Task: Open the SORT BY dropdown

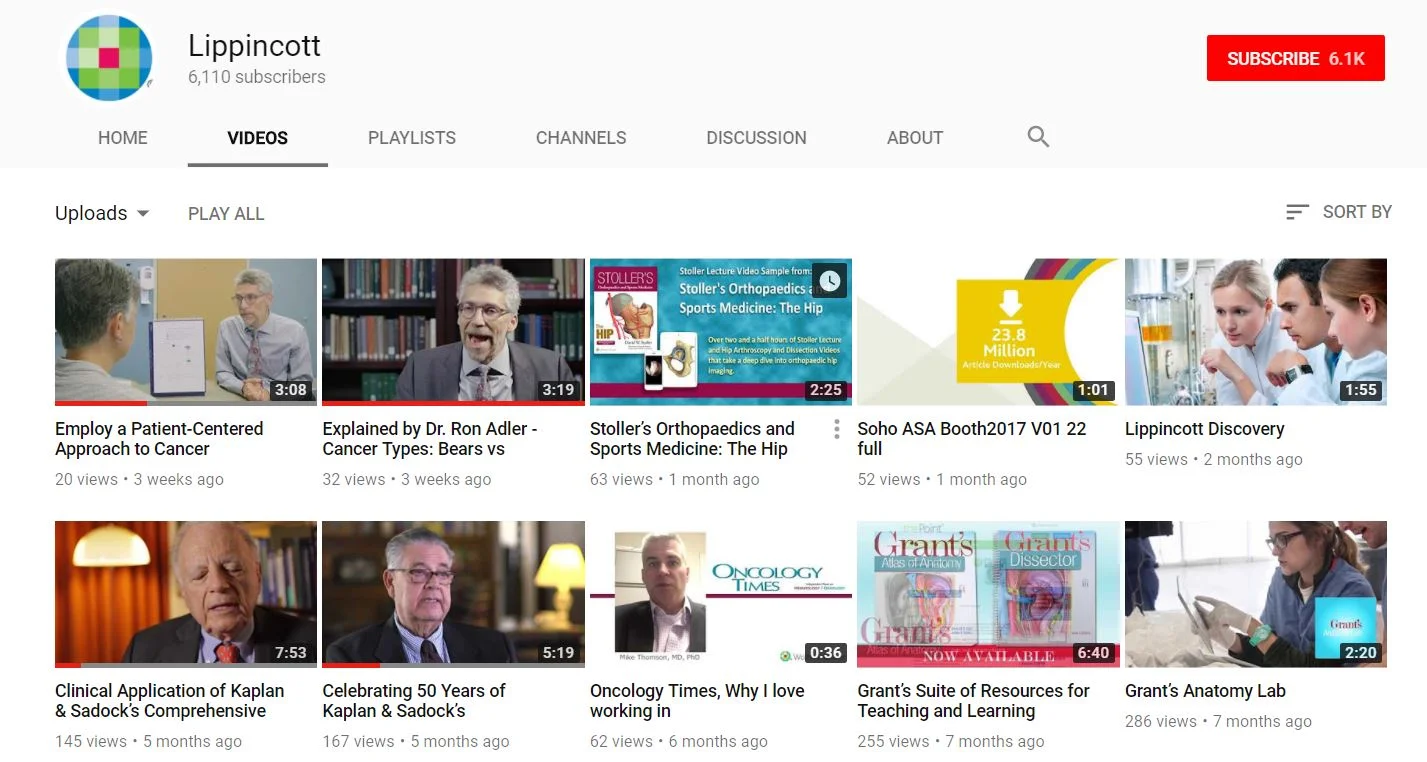Action: (x=1339, y=212)
